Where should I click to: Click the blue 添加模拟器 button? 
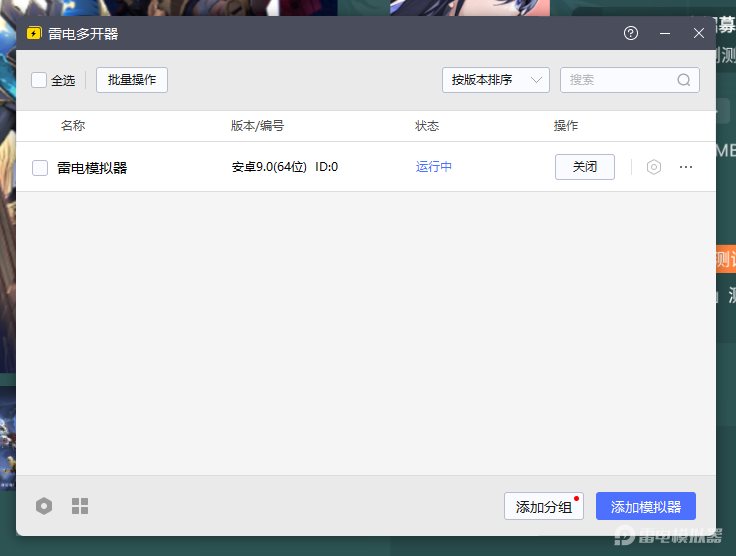click(646, 506)
